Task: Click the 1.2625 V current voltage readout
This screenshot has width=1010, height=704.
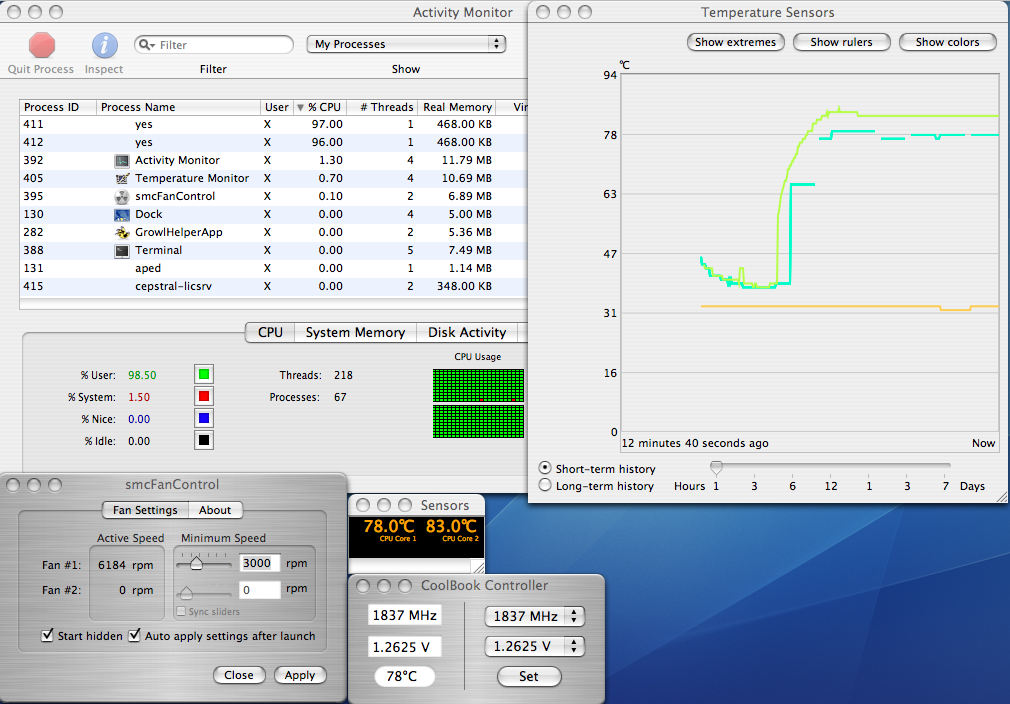Action: pos(405,647)
